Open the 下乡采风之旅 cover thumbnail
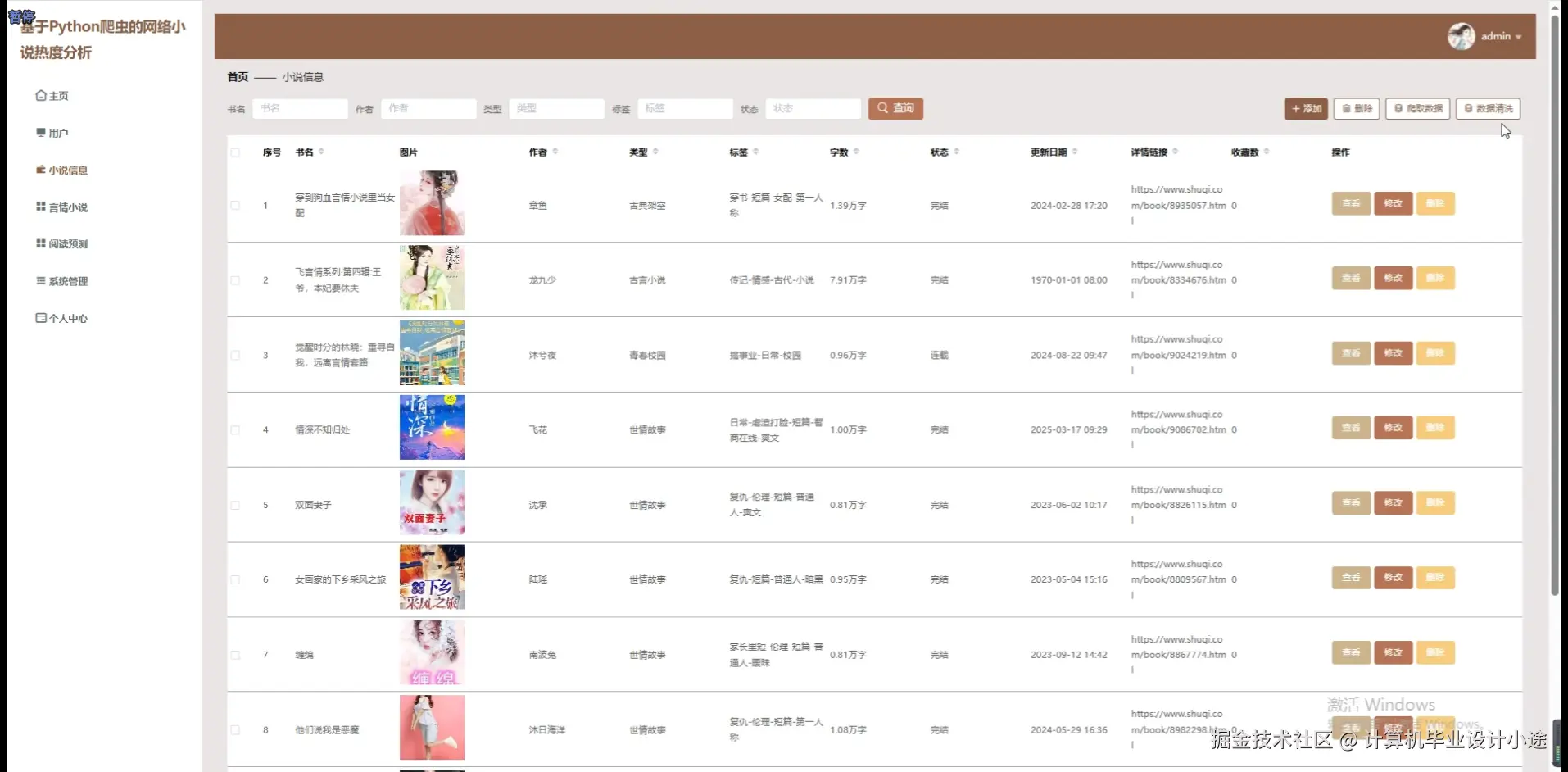Viewport: 1568px width, 772px height. pos(432,578)
